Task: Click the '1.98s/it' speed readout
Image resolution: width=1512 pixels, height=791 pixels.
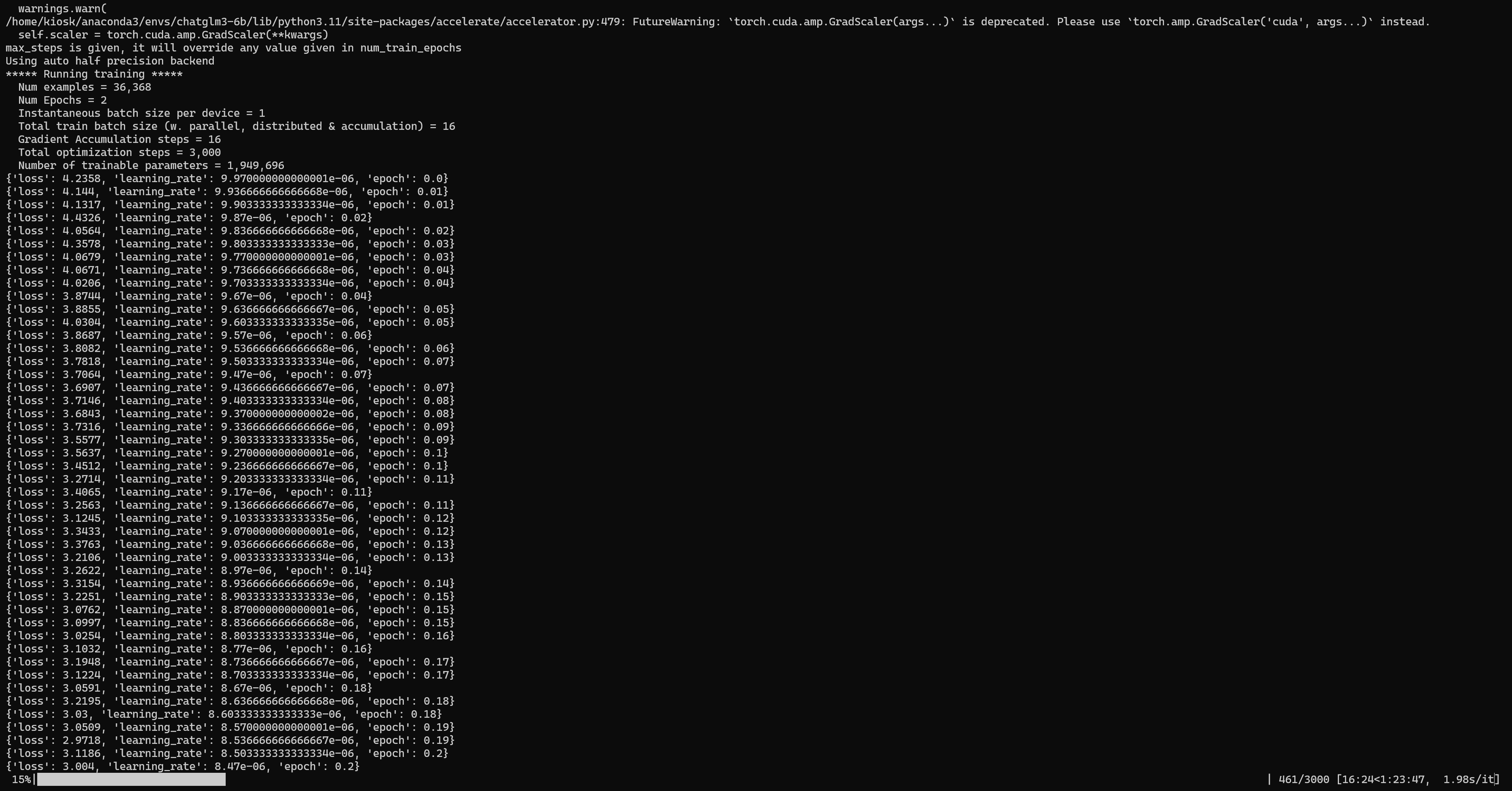Action: (x=1468, y=779)
